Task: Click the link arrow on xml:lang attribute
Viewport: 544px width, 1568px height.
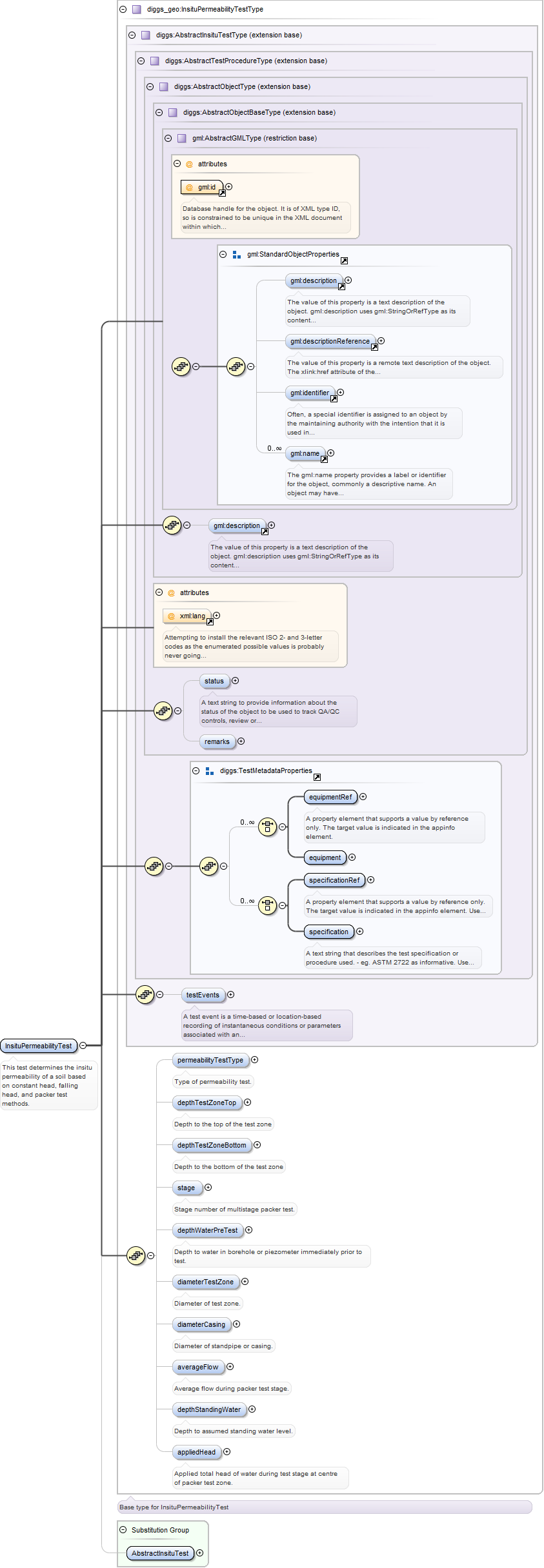Action: tap(210, 622)
